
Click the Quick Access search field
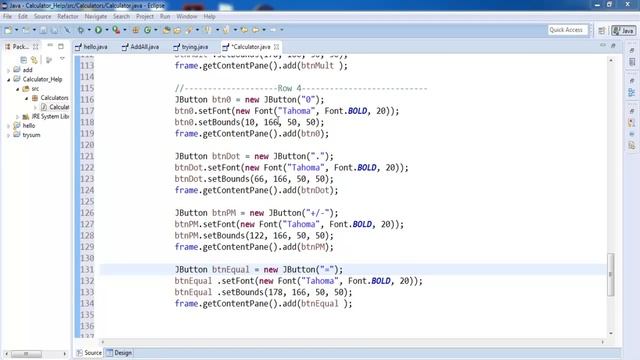coord(567,30)
